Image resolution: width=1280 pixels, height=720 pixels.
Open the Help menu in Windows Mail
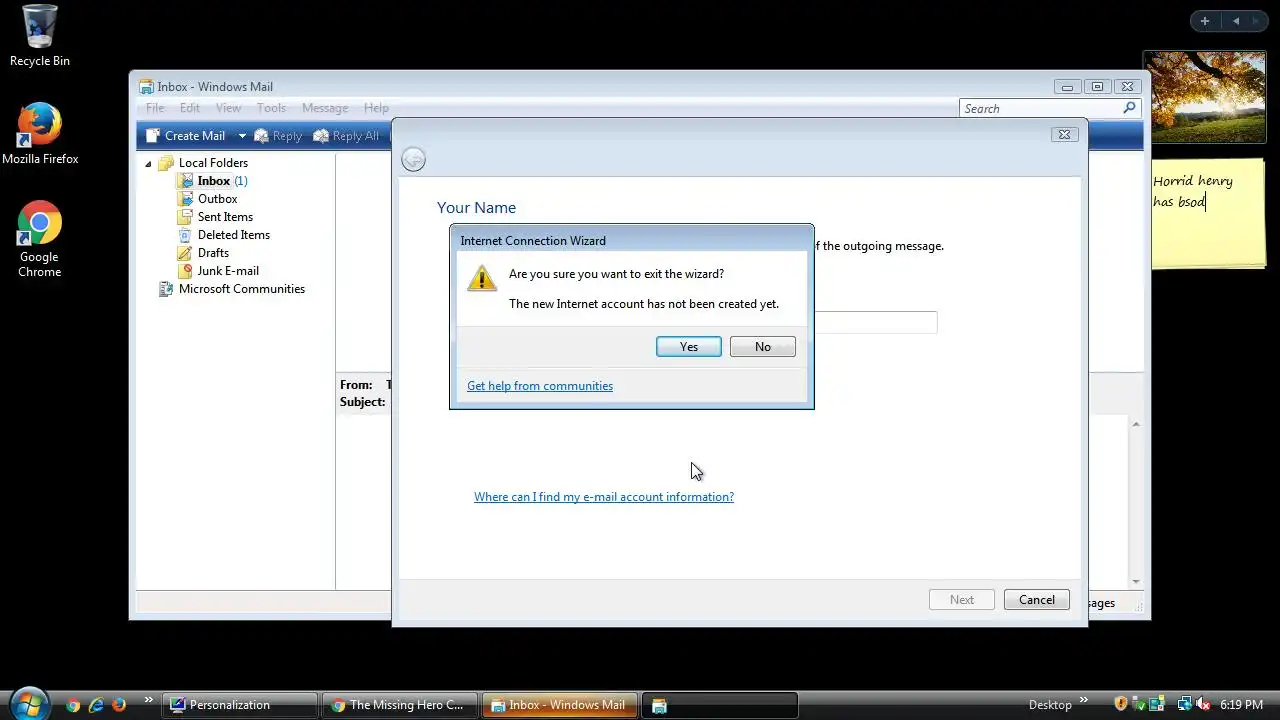pos(376,108)
